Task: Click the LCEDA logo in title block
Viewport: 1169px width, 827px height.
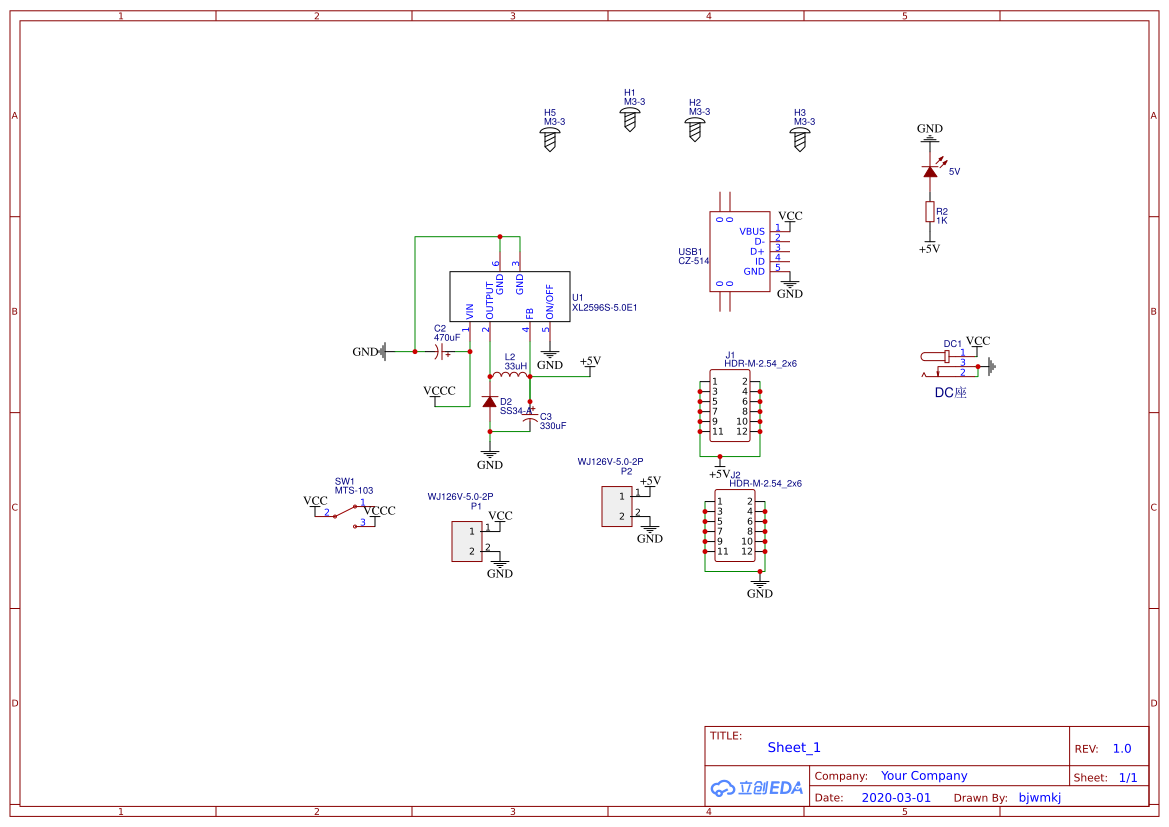Action: pyautogui.click(x=757, y=787)
